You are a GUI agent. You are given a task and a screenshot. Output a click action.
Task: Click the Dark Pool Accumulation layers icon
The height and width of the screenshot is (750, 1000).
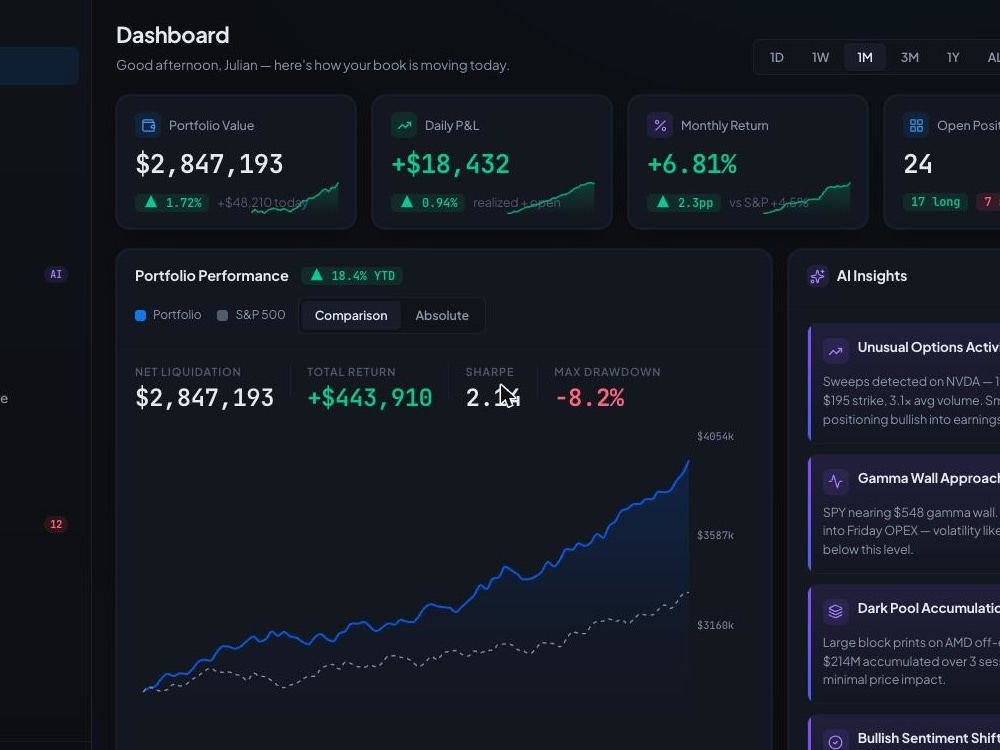835,612
